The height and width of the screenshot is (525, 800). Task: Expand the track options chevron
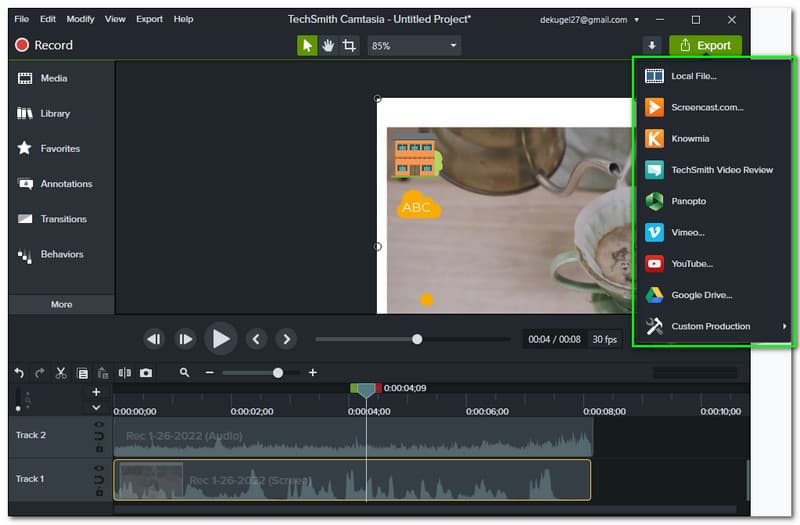[96, 408]
